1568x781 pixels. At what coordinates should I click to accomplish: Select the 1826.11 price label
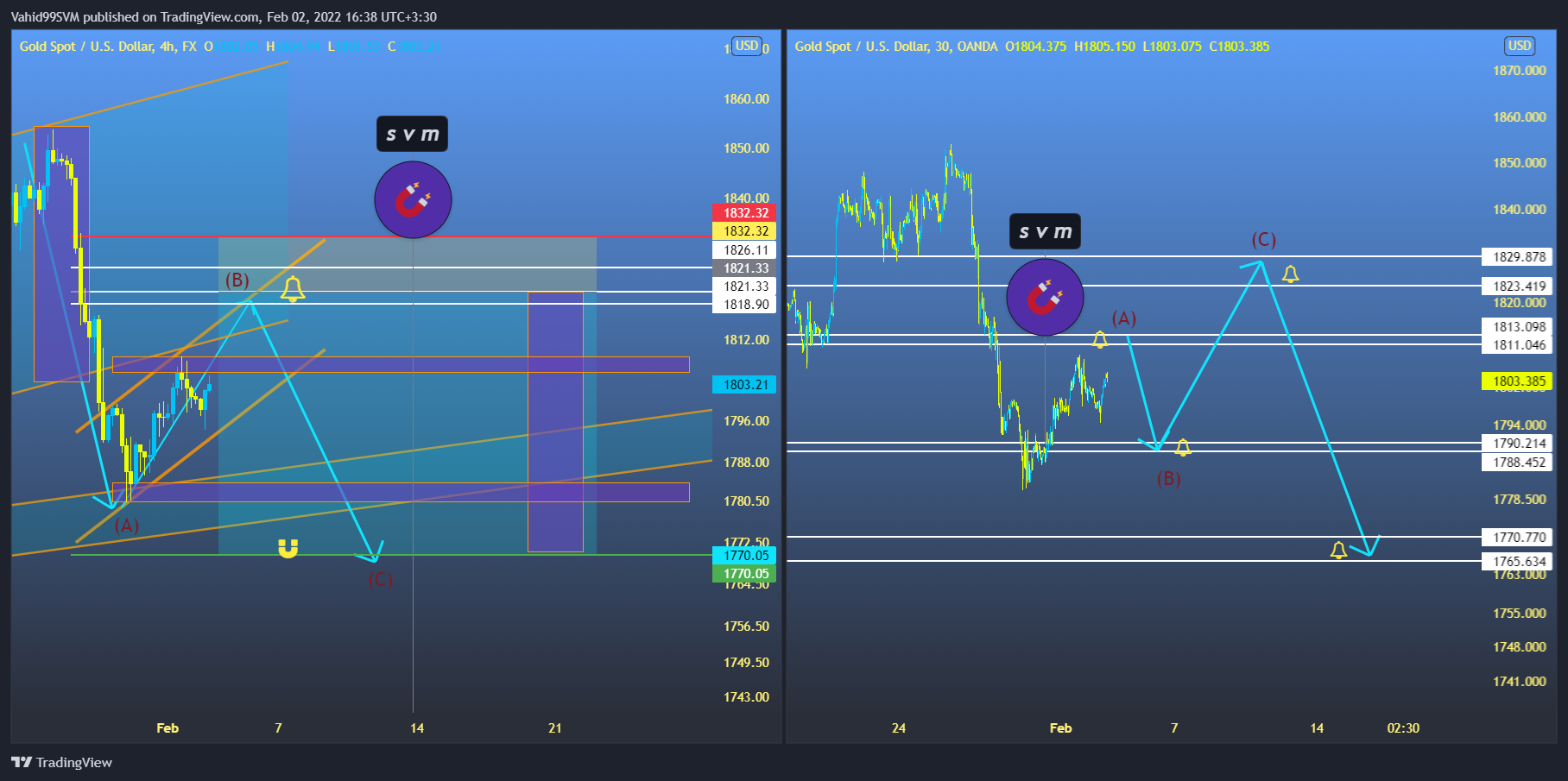point(744,250)
